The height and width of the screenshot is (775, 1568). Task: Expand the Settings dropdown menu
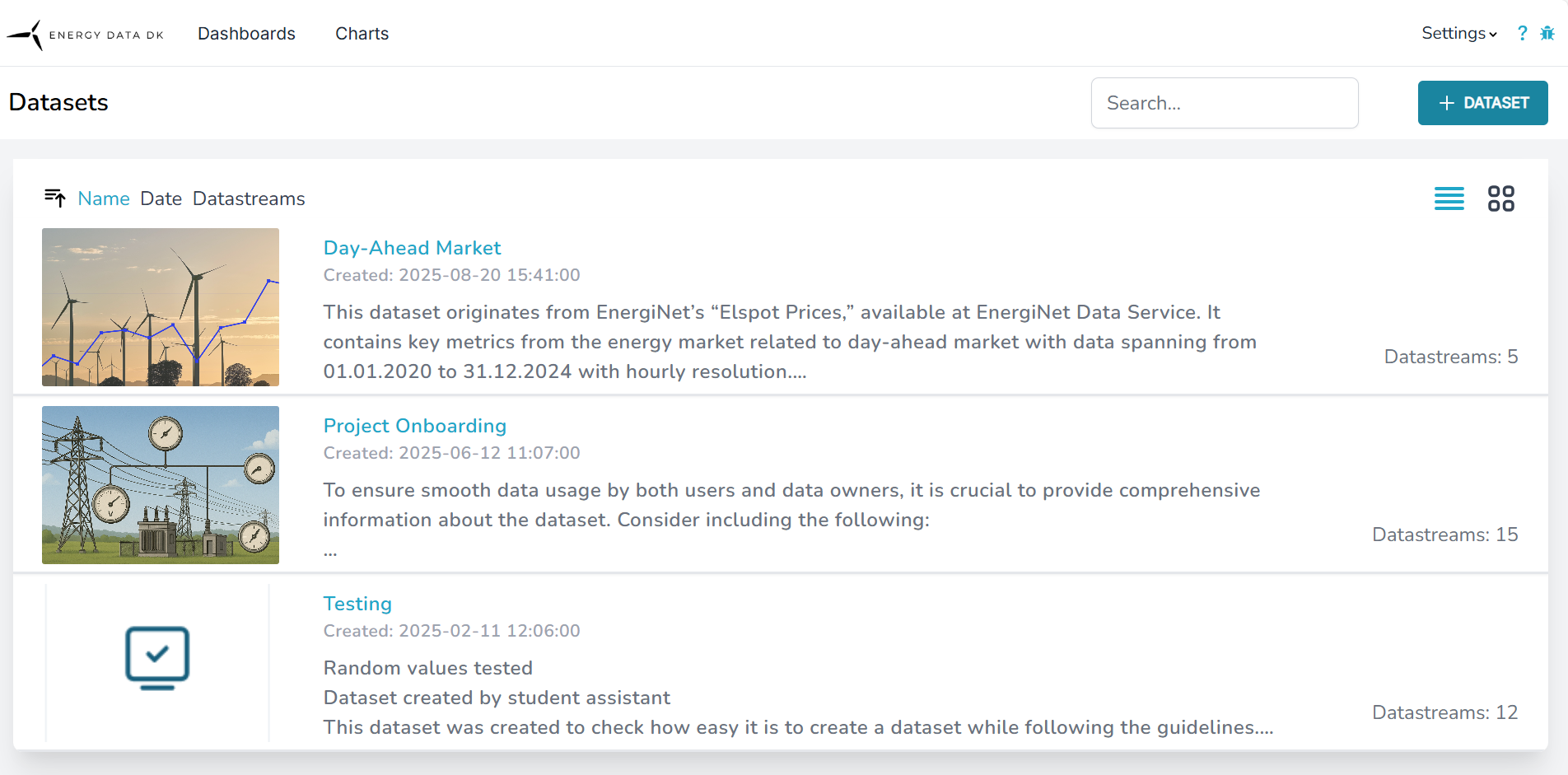(1458, 34)
